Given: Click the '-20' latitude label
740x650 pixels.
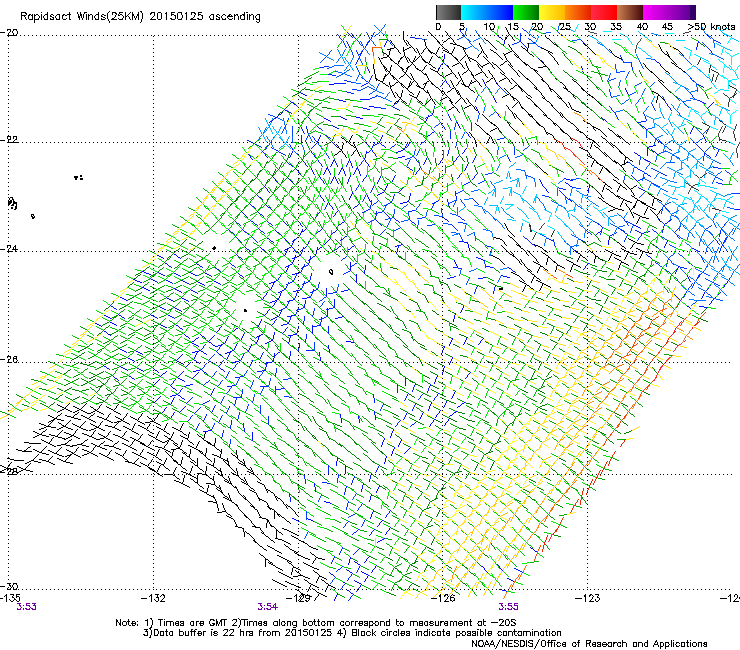Looking at the screenshot, I should [9, 33].
